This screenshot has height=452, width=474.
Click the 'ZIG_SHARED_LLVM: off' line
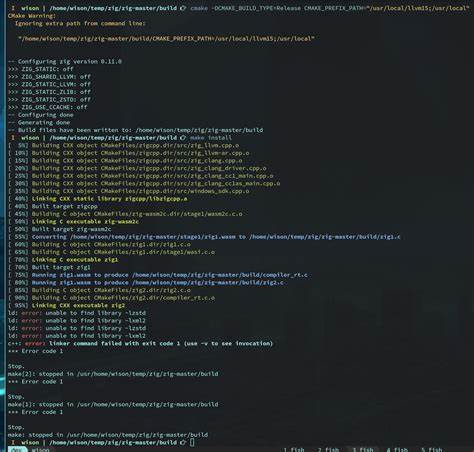point(49,77)
